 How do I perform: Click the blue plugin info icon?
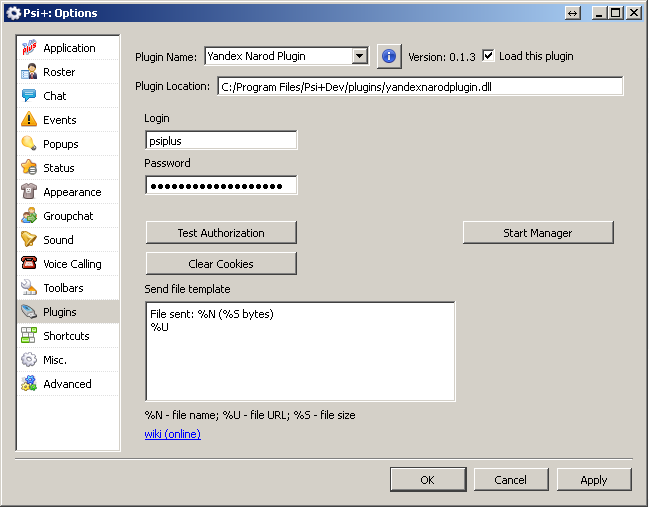coord(389,56)
